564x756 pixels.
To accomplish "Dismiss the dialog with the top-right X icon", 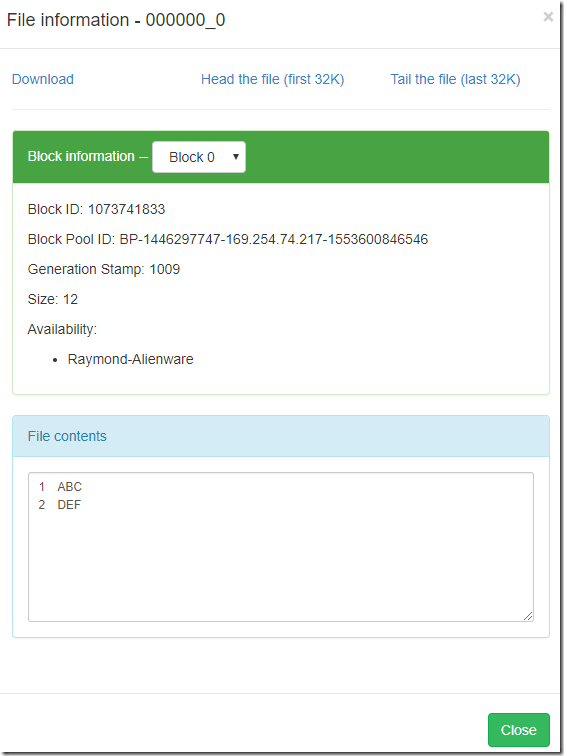I will (x=548, y=17).
